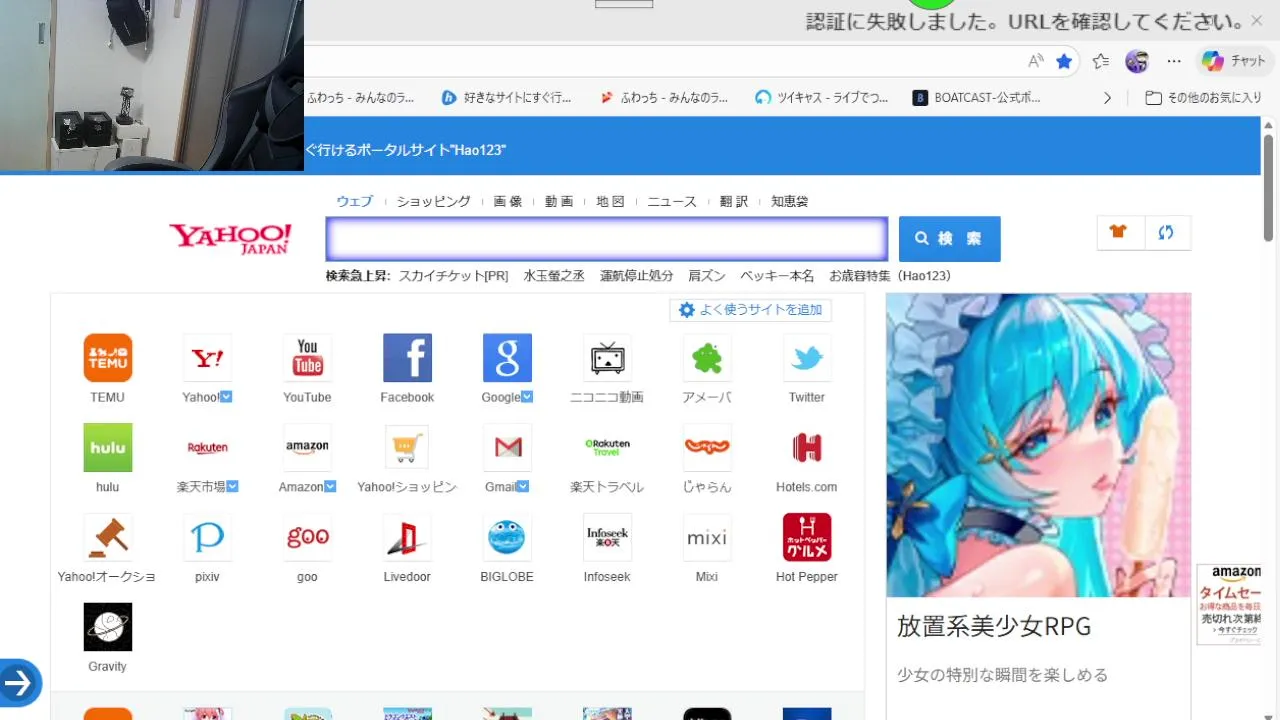Open the Yahoo!オークション gavel icon

[108, 538]
